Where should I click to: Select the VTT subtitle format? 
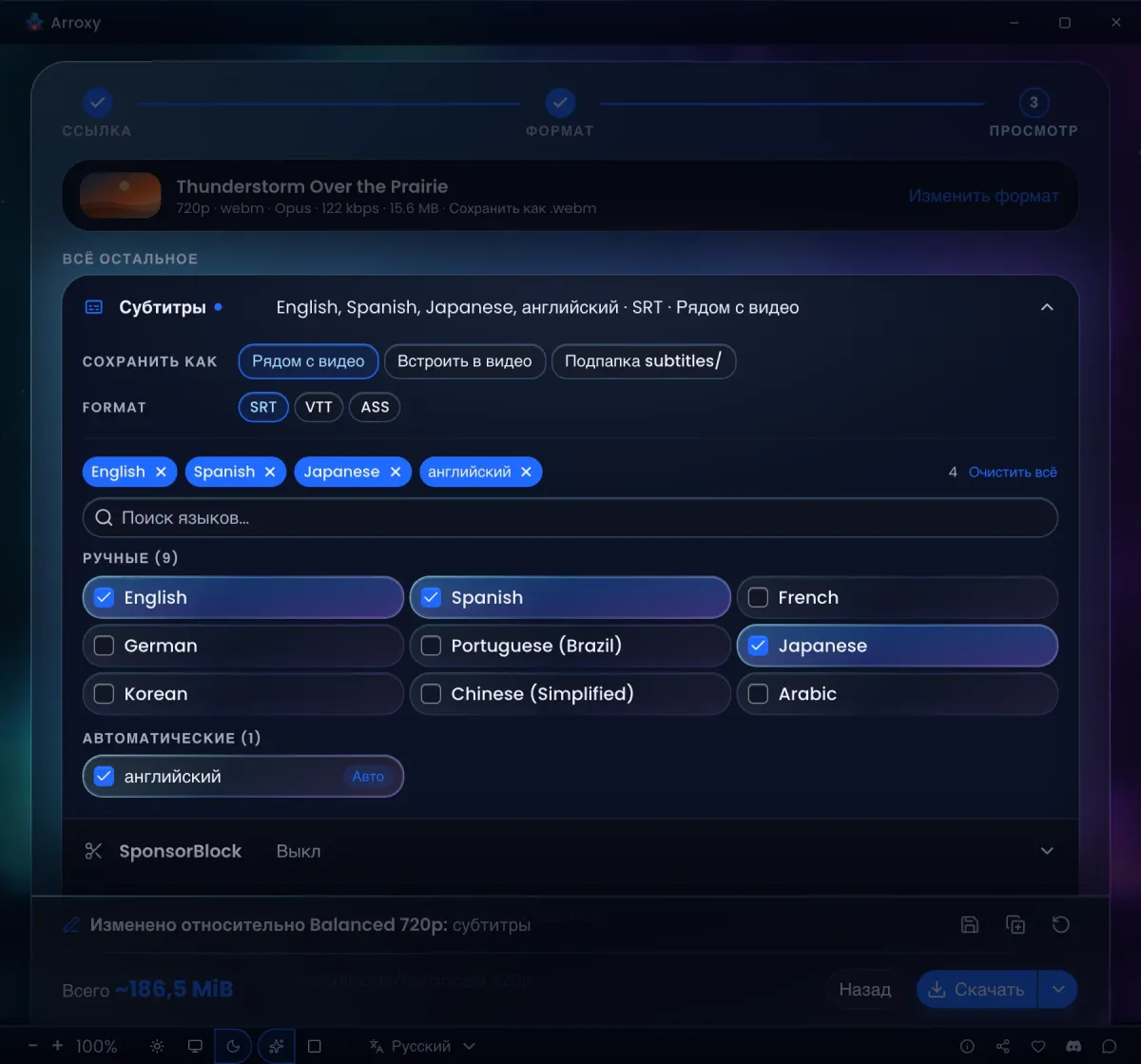(x=319, y=407)
